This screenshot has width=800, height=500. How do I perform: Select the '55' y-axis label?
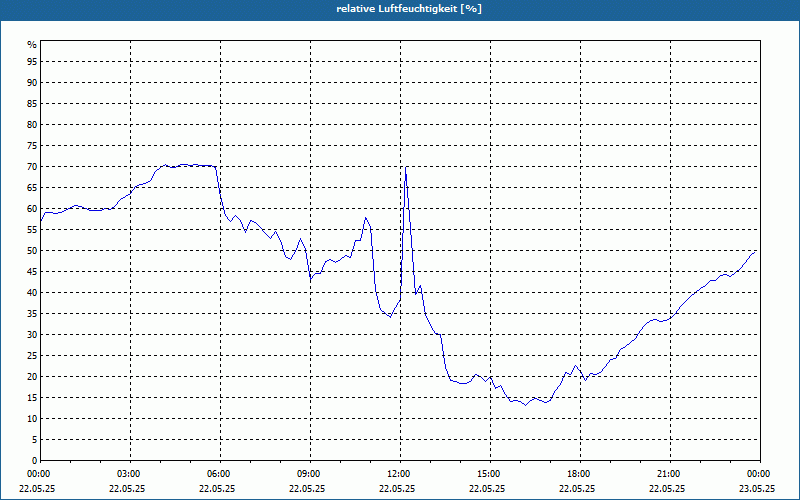[x=32, y=230]
